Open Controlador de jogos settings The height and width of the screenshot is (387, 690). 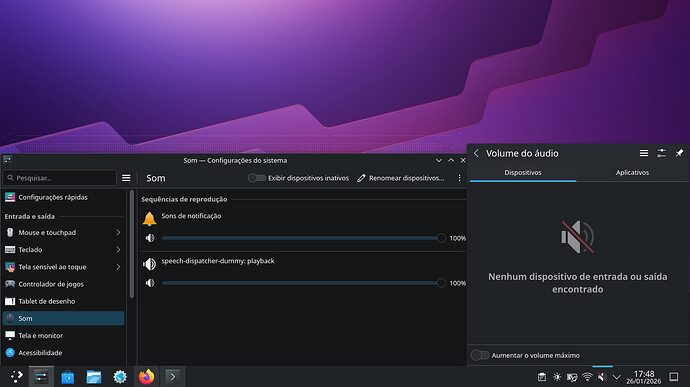coord(63,284)
